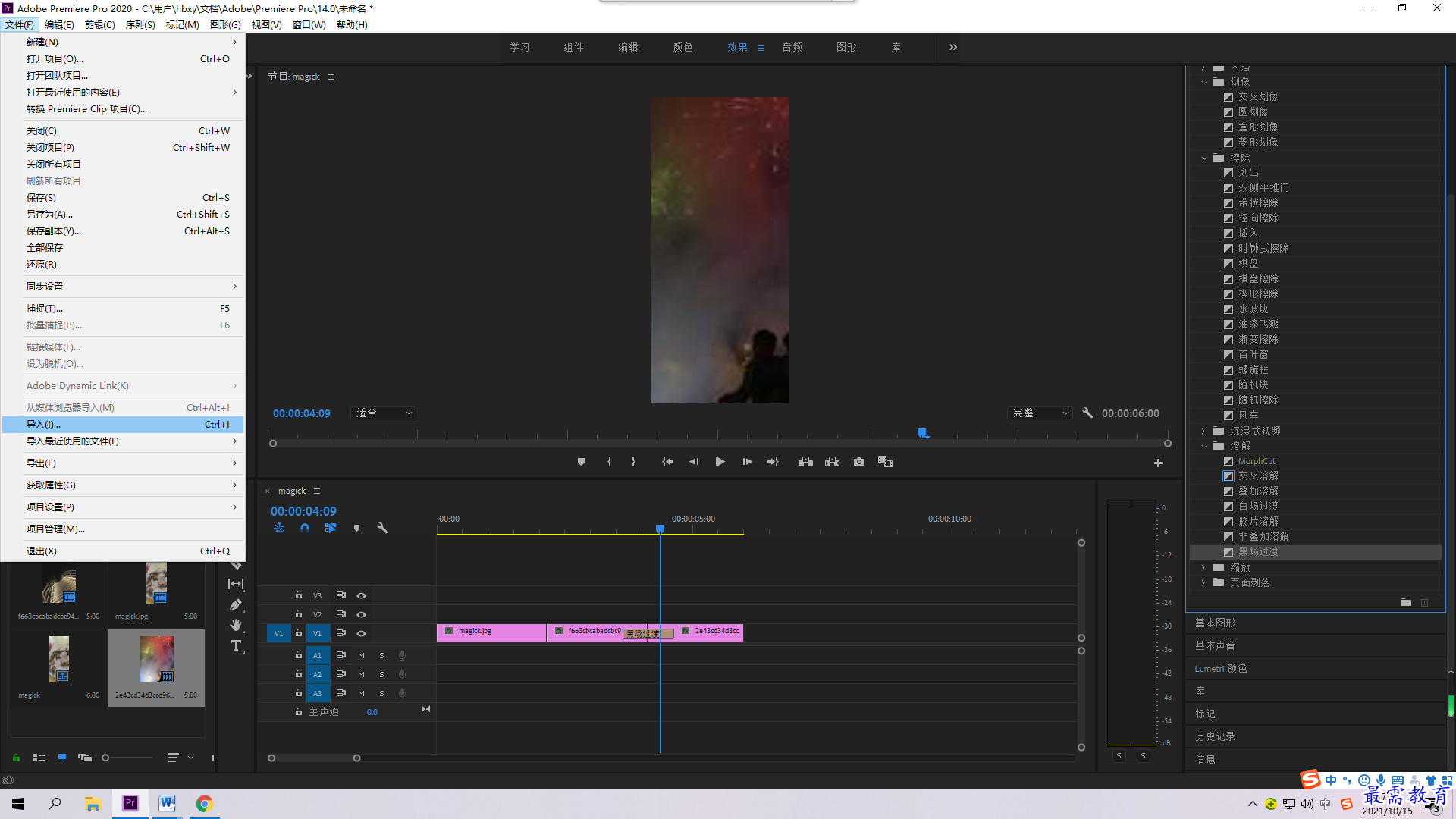The image size is (1456, 819).
Task: Add a marker in program monitor
Action: coord(581,462)
